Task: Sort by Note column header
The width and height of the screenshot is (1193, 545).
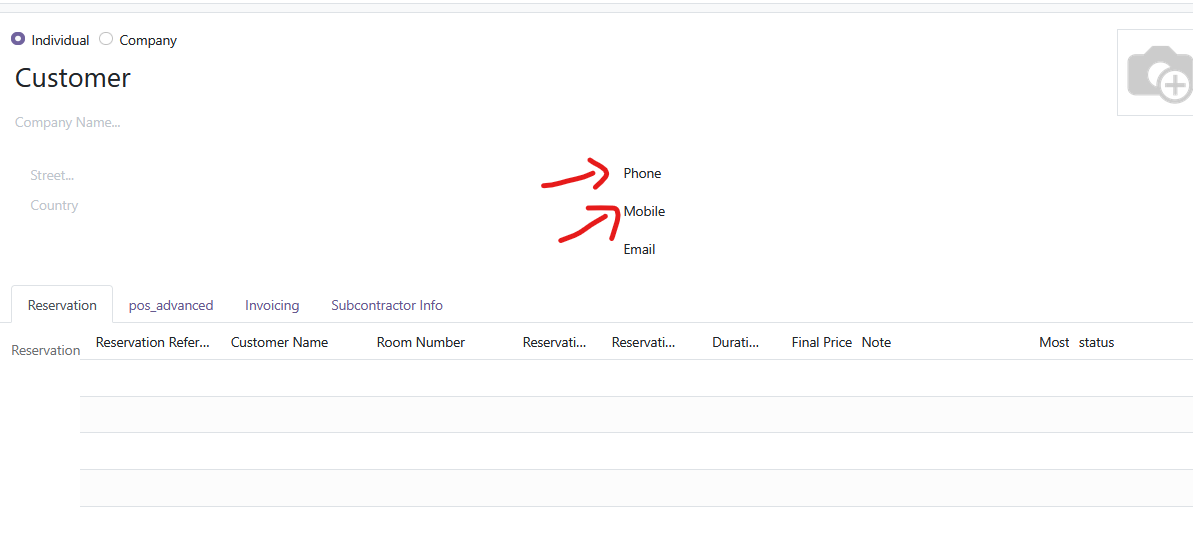Action: pyautogui.click(x=876, y=343)
